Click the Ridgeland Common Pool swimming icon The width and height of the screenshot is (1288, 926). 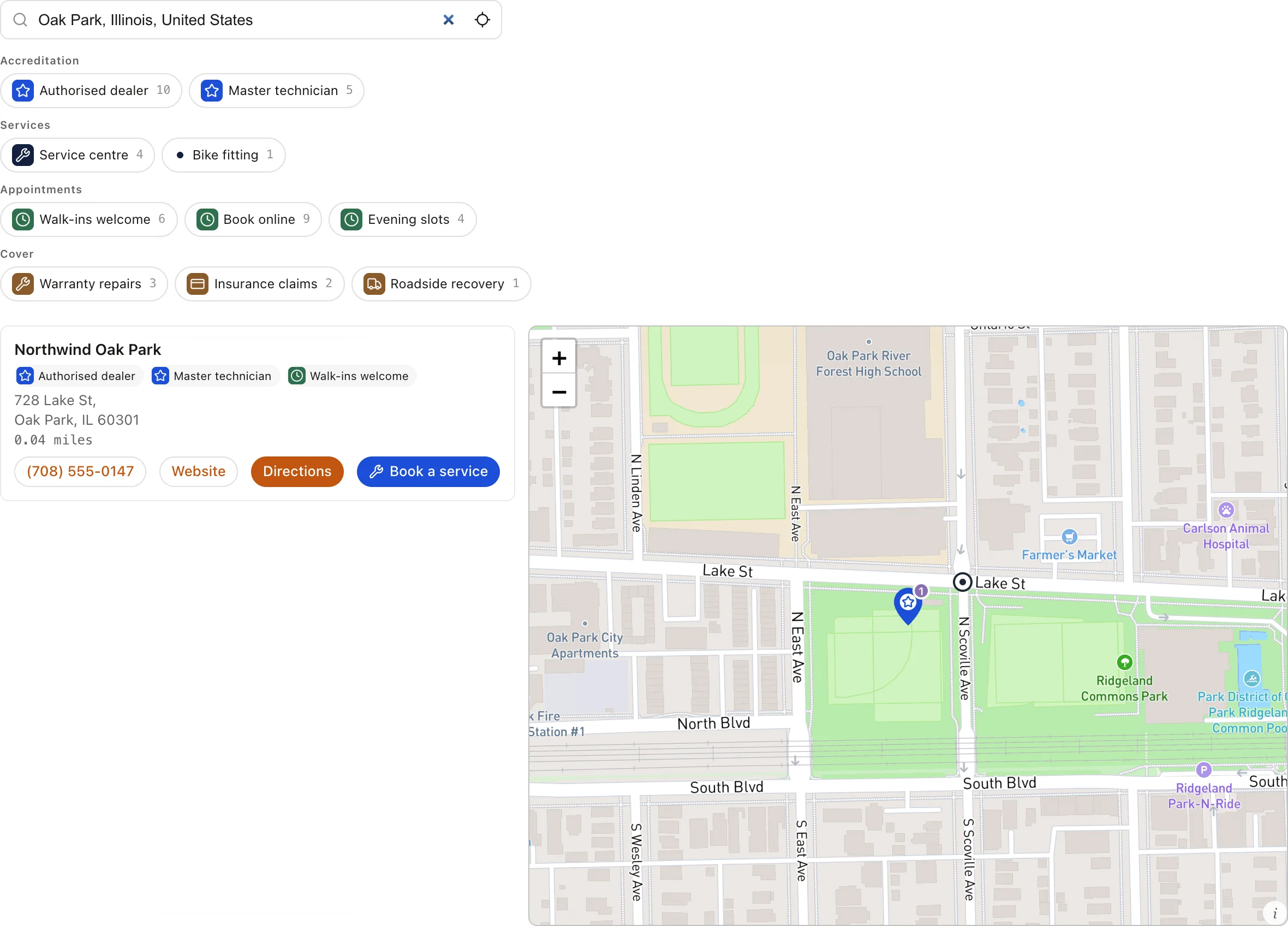(x=1251, y=679)
